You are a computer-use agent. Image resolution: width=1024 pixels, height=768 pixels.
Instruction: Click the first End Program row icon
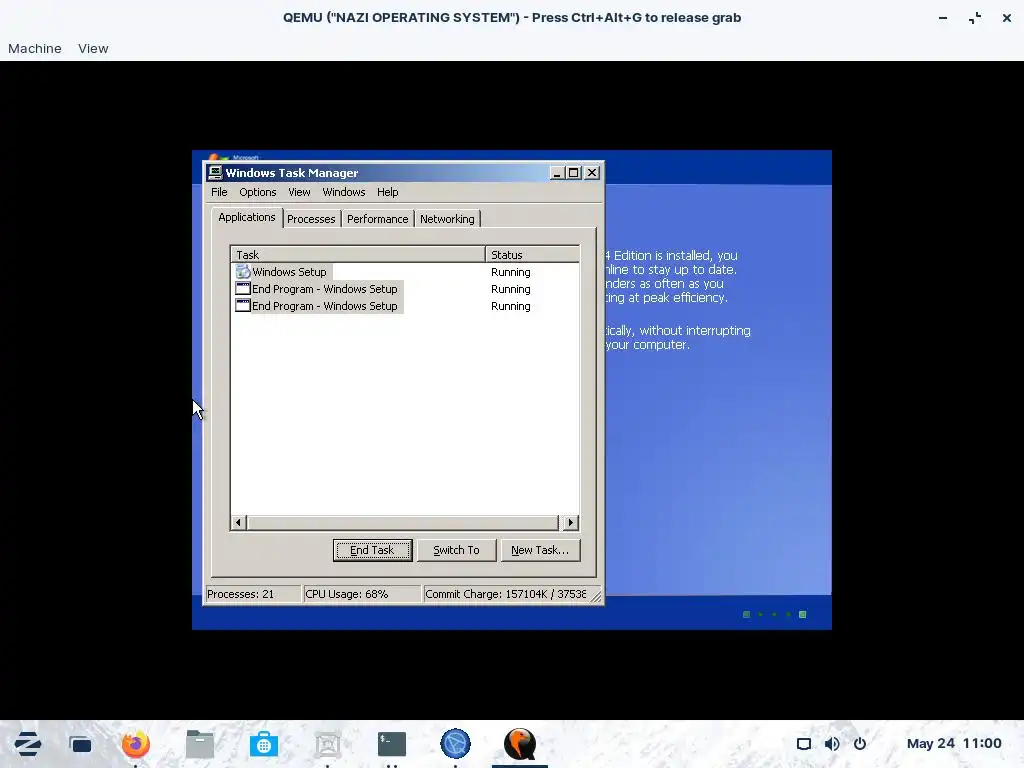[243, 289]
